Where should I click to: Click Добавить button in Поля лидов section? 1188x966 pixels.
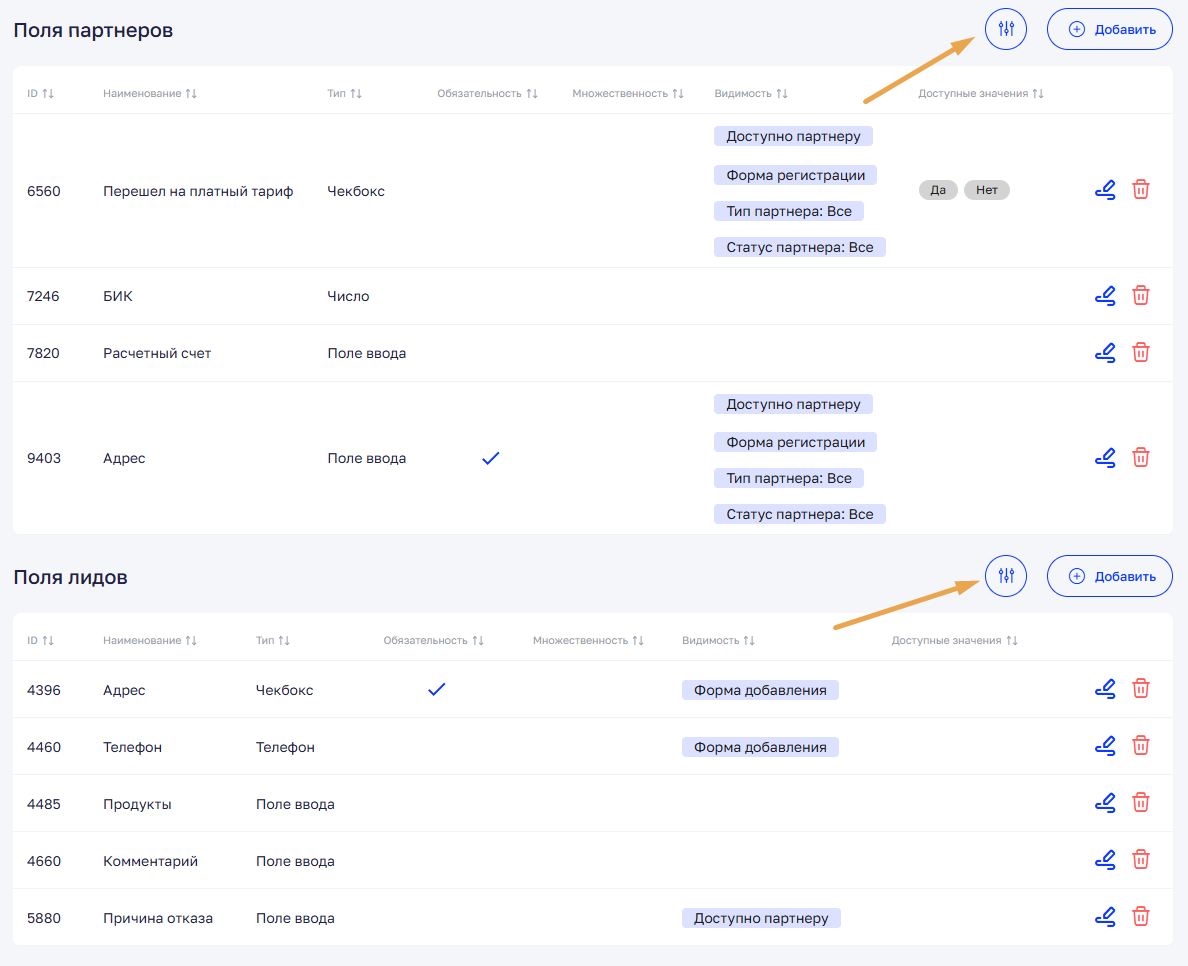[1109, 576]
